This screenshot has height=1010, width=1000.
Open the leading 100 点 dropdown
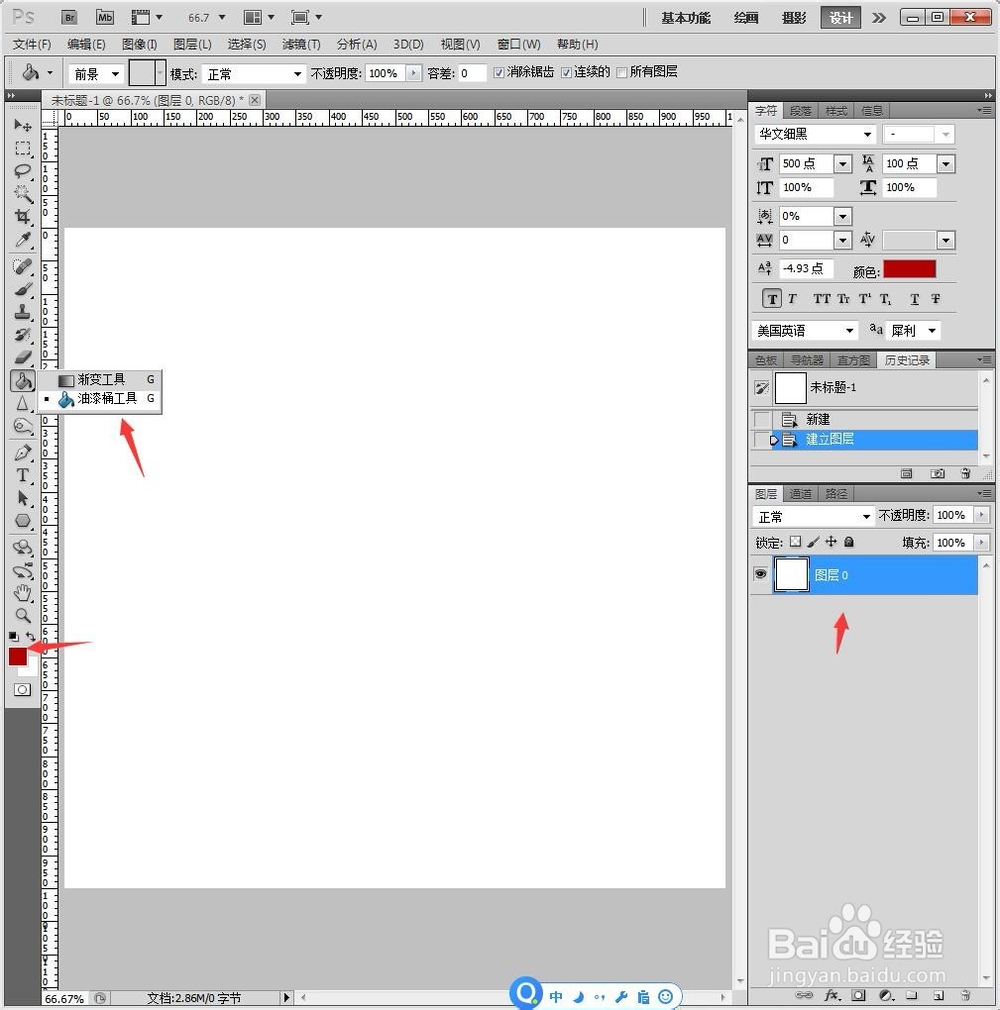pyautogui.click(x=946, y=164)
